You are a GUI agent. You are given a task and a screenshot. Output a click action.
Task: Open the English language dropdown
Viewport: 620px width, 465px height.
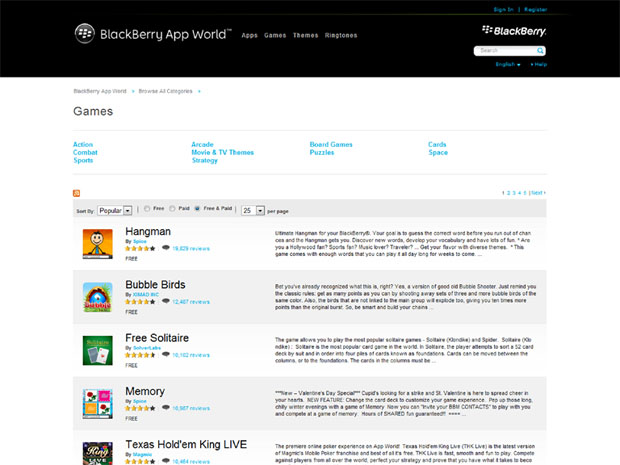click(508, 64)
